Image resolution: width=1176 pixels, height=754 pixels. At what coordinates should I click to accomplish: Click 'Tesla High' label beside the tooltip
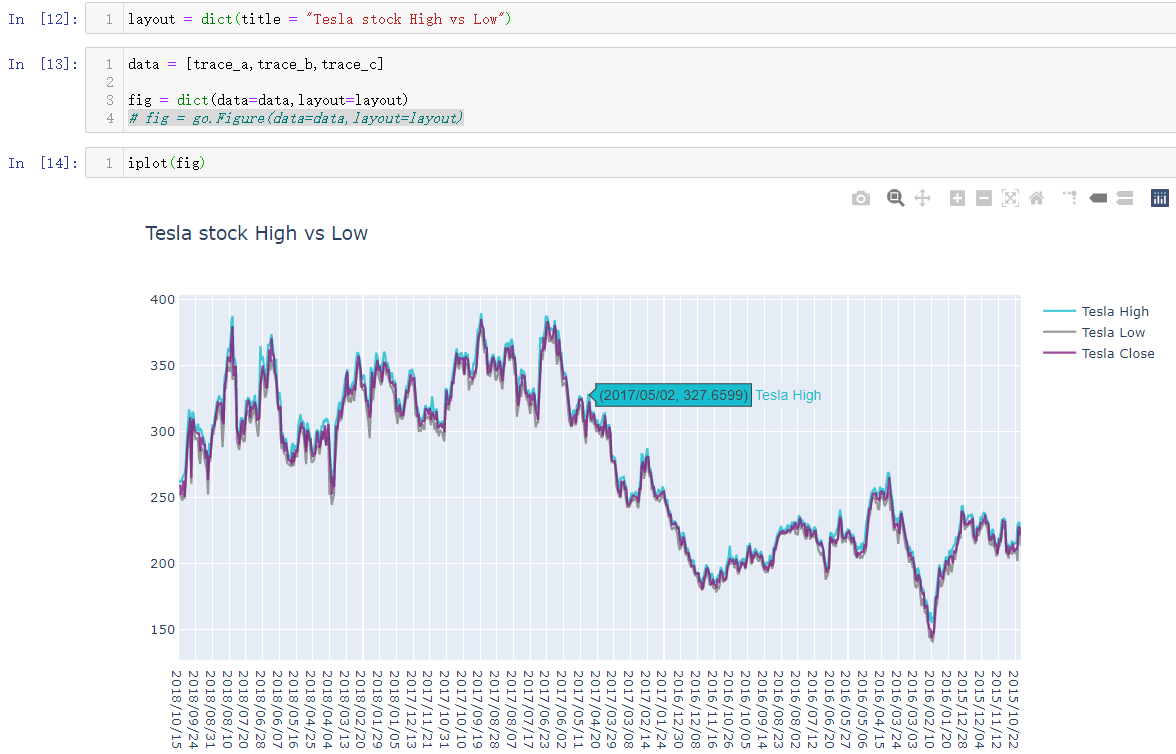788,395
